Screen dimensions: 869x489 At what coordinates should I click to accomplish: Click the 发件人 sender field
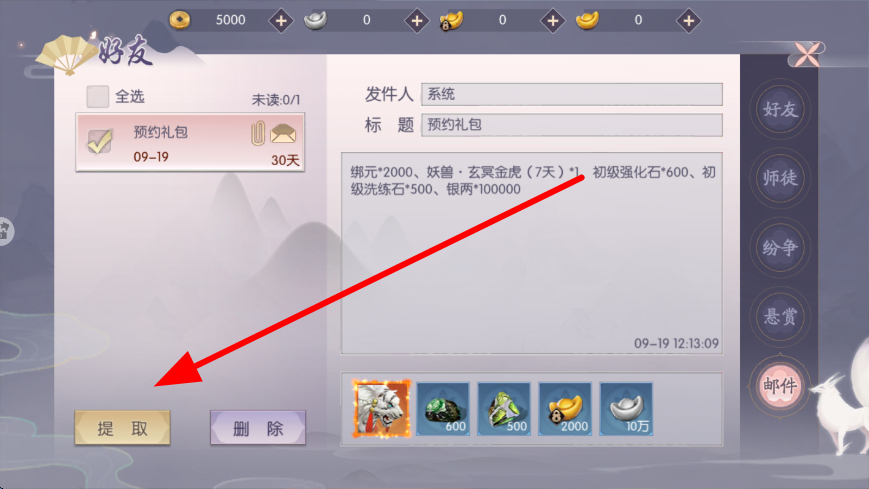571,94
